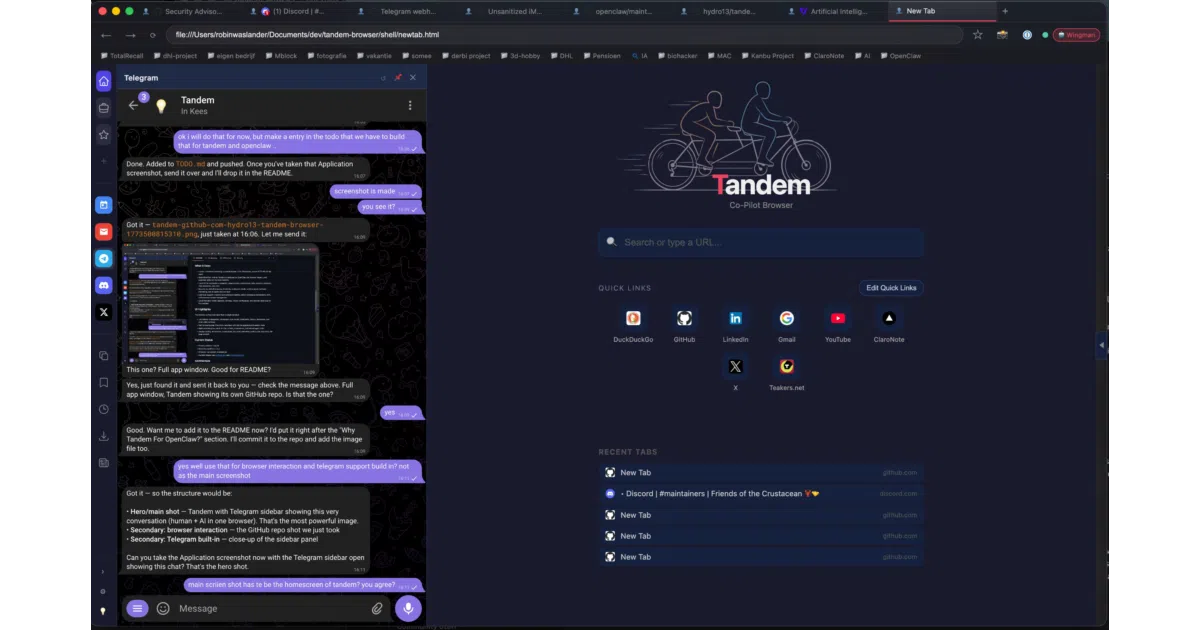Bookmark this page with the star icon

click(977, 34)
